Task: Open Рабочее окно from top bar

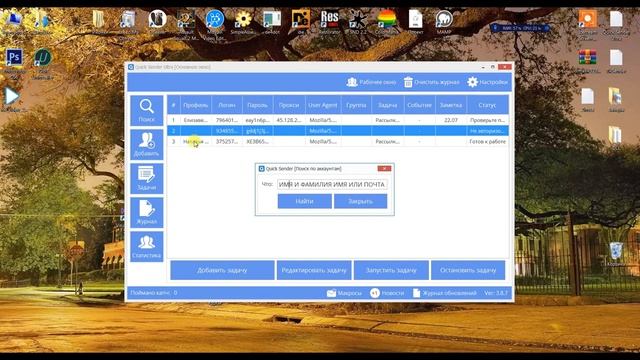Action: (x=371, y=82)
